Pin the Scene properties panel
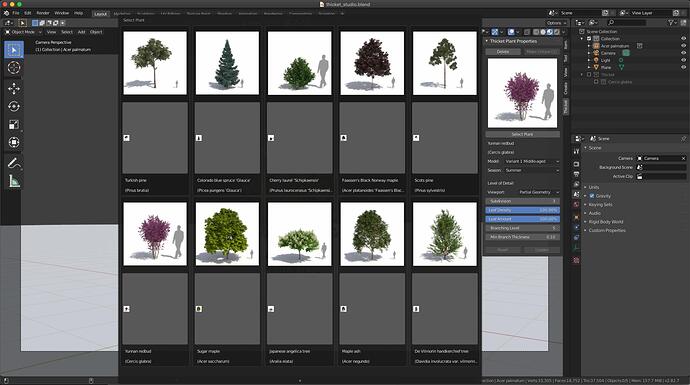Image resolution: width=690 pixels, height=385 pixels. [683, 139]
